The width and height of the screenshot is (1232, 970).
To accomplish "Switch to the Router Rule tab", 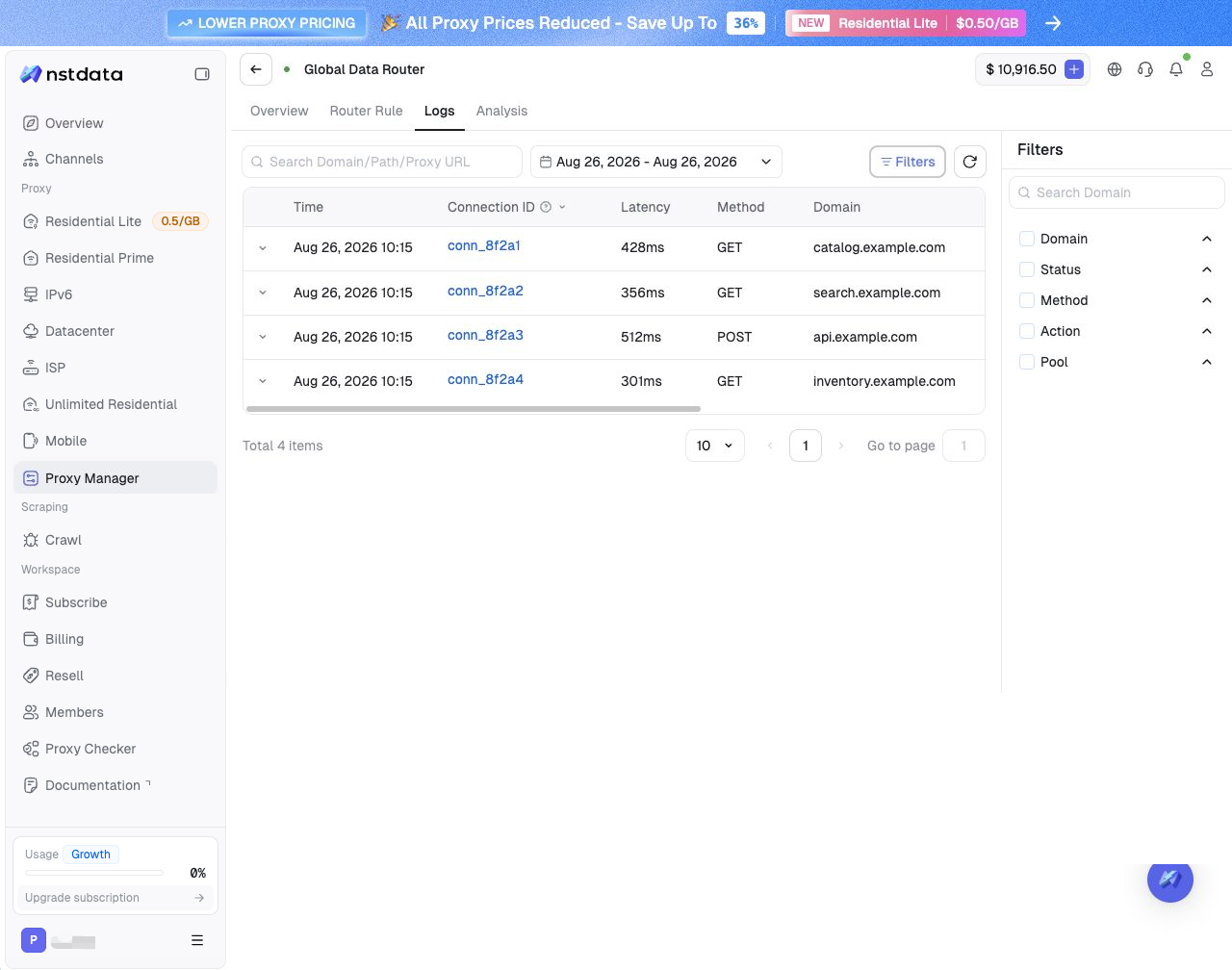I will point(367,111).
